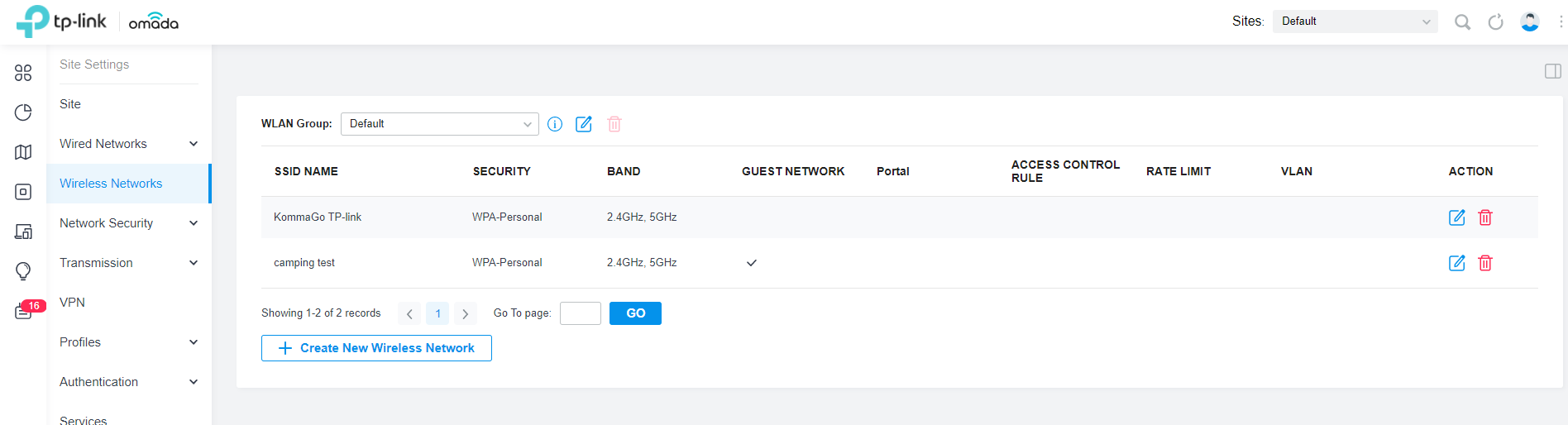Screen dimensions: 1568x425
Task: Open the VPN settings page
Action: (73, 303)
